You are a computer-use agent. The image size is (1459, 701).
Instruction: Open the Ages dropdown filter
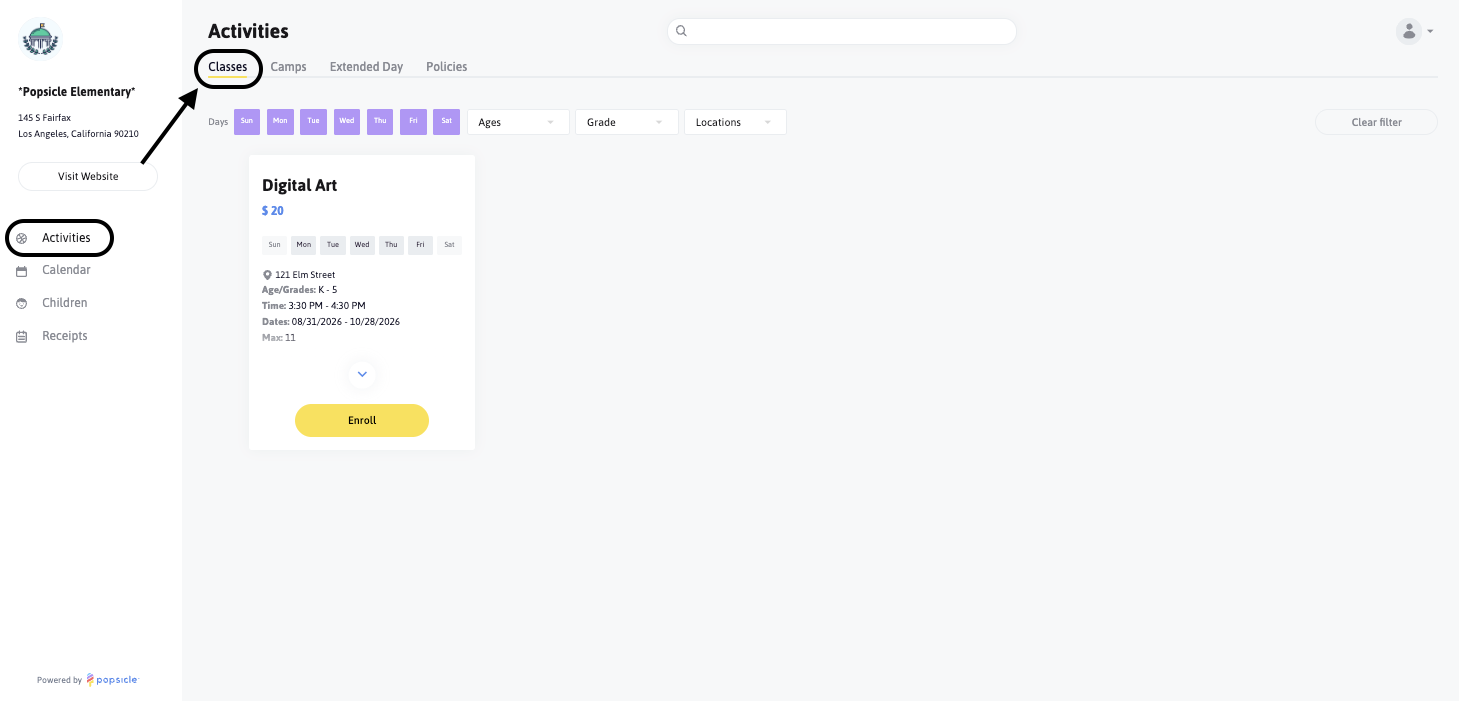click(518, 122)
